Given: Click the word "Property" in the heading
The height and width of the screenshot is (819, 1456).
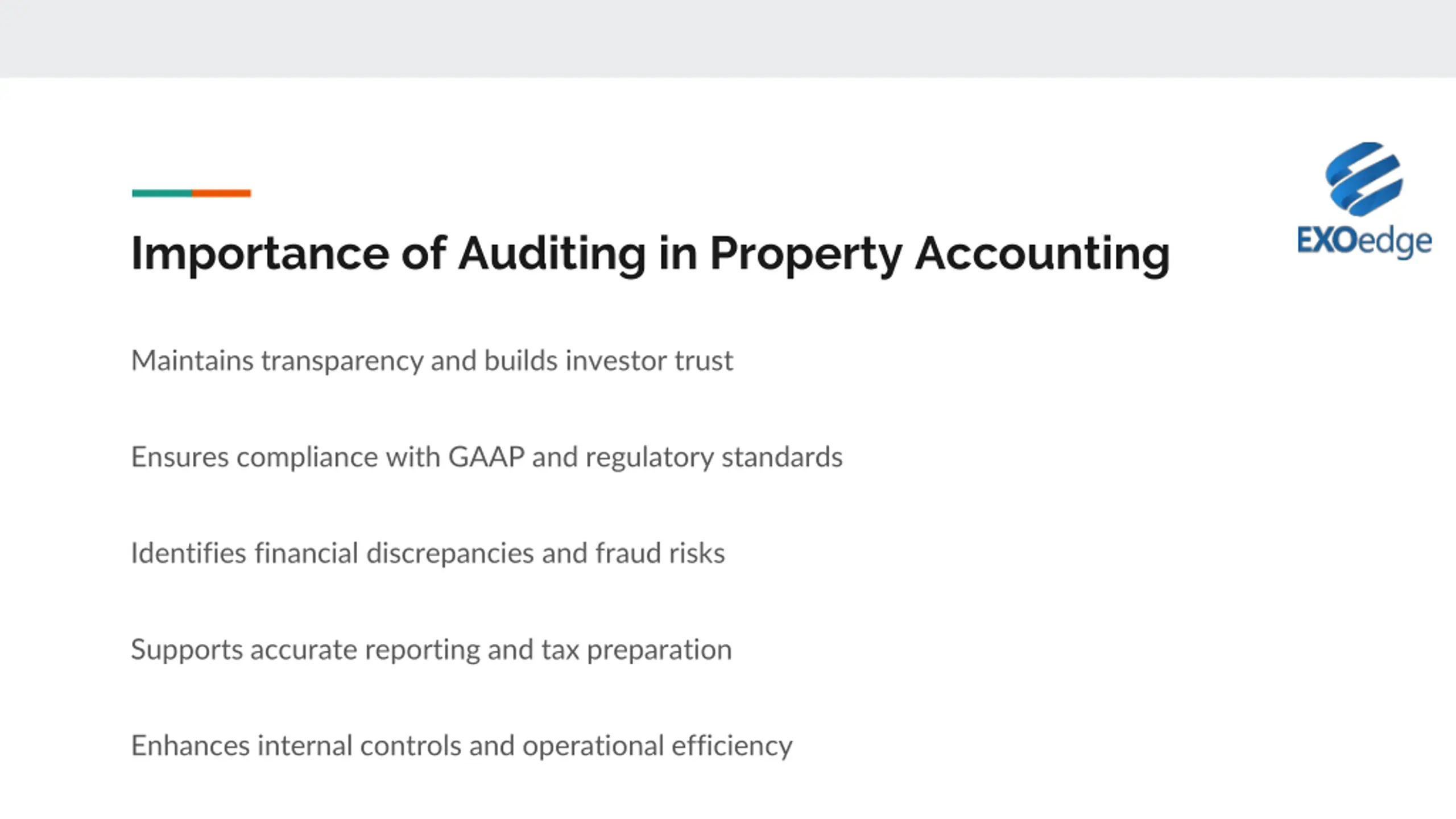Looking at the screenshot, I should (805, 254).
